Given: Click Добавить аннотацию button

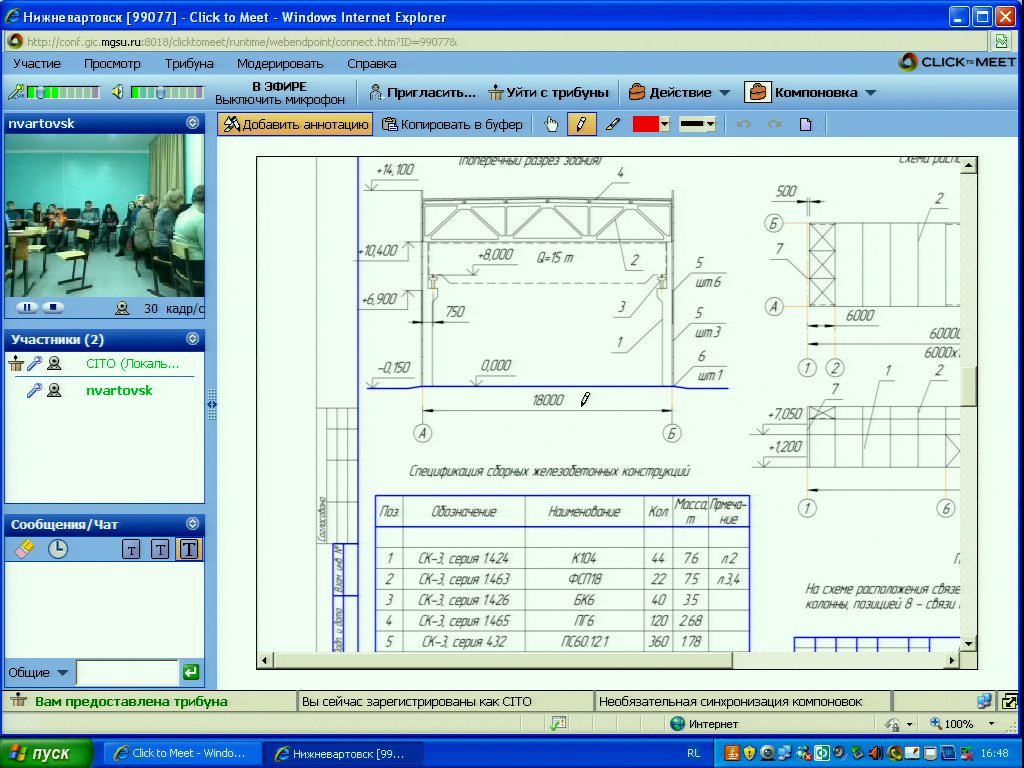Looking at the screenshot, I should coord(295,124).
